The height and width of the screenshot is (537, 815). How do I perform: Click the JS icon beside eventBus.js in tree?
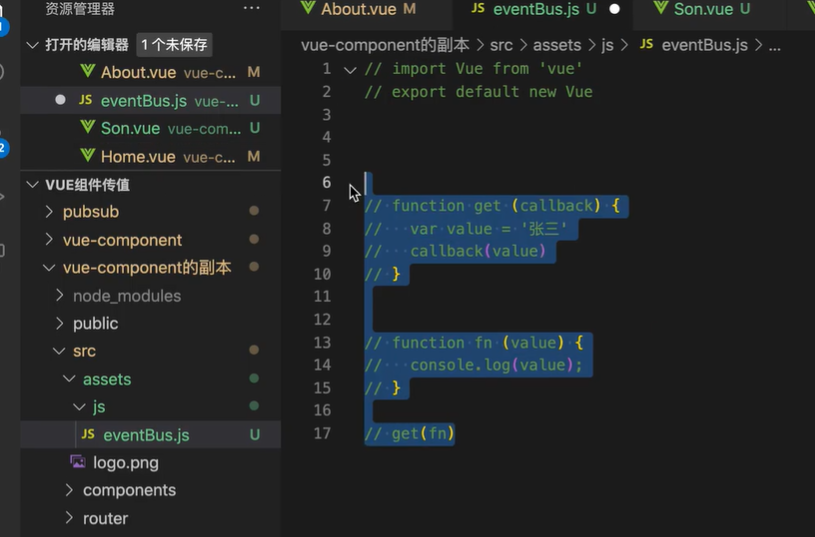tap(88, 434)
